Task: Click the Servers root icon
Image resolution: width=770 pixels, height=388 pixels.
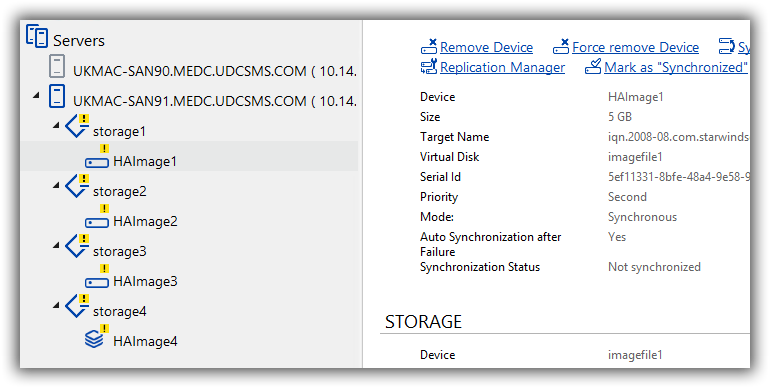Action: tap(37, 36)
